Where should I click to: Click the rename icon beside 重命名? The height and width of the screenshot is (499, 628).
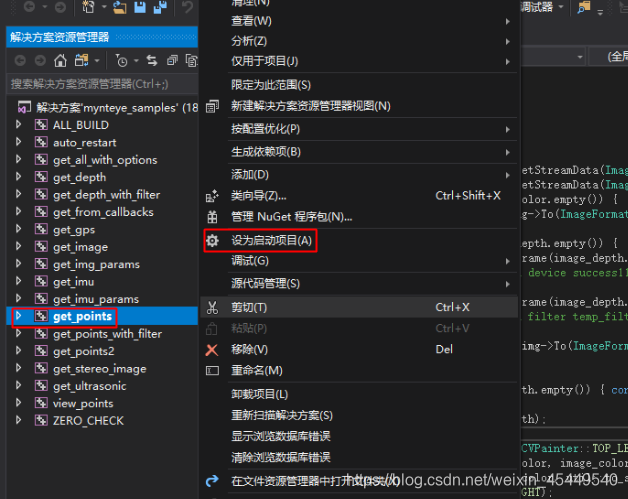pyautogui.click(x=212, y=370)
